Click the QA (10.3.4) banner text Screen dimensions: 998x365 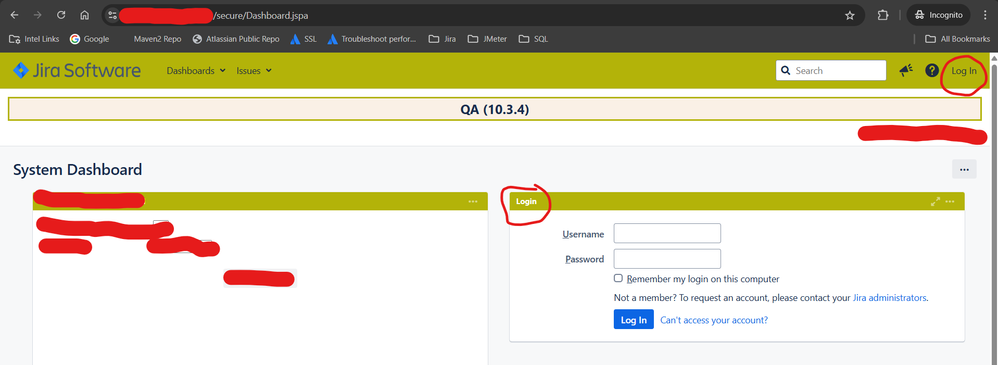495,110
